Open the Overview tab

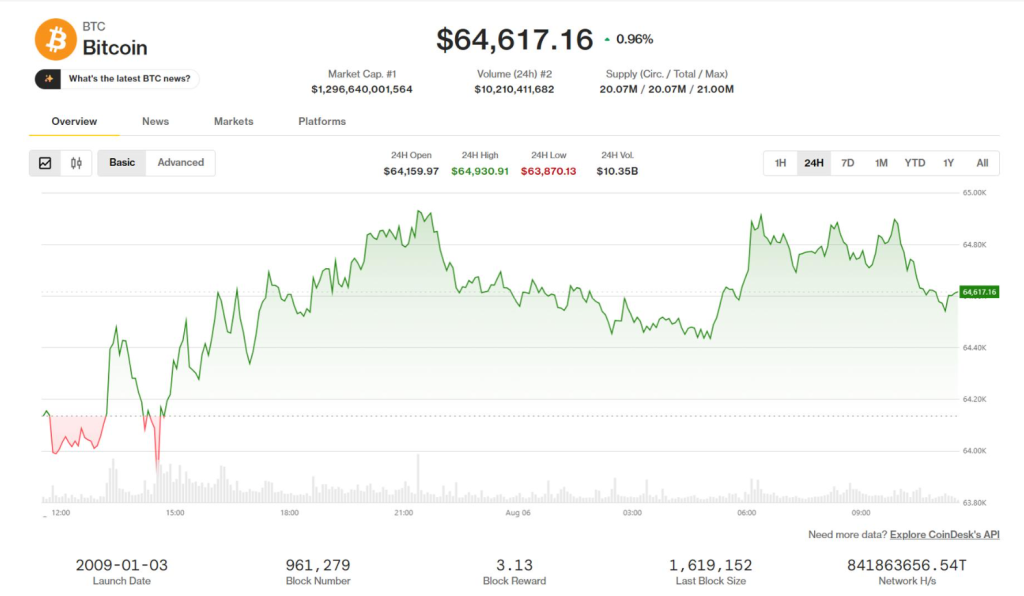(x=74, y=121)
